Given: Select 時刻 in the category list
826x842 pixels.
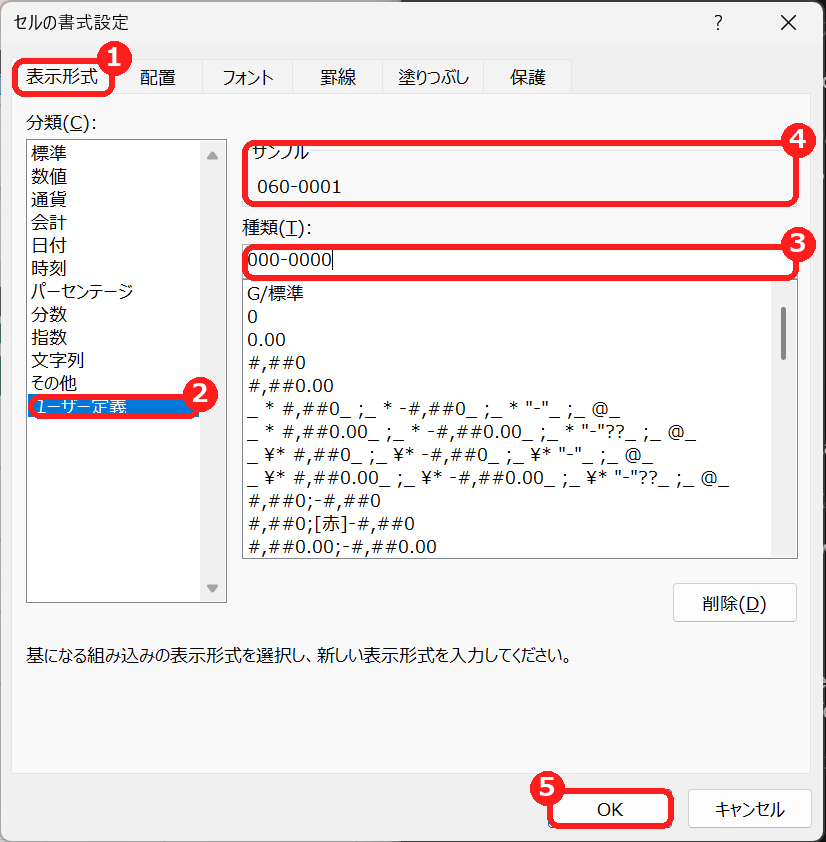Looking at the screenshot, I should tap(114, 268).
